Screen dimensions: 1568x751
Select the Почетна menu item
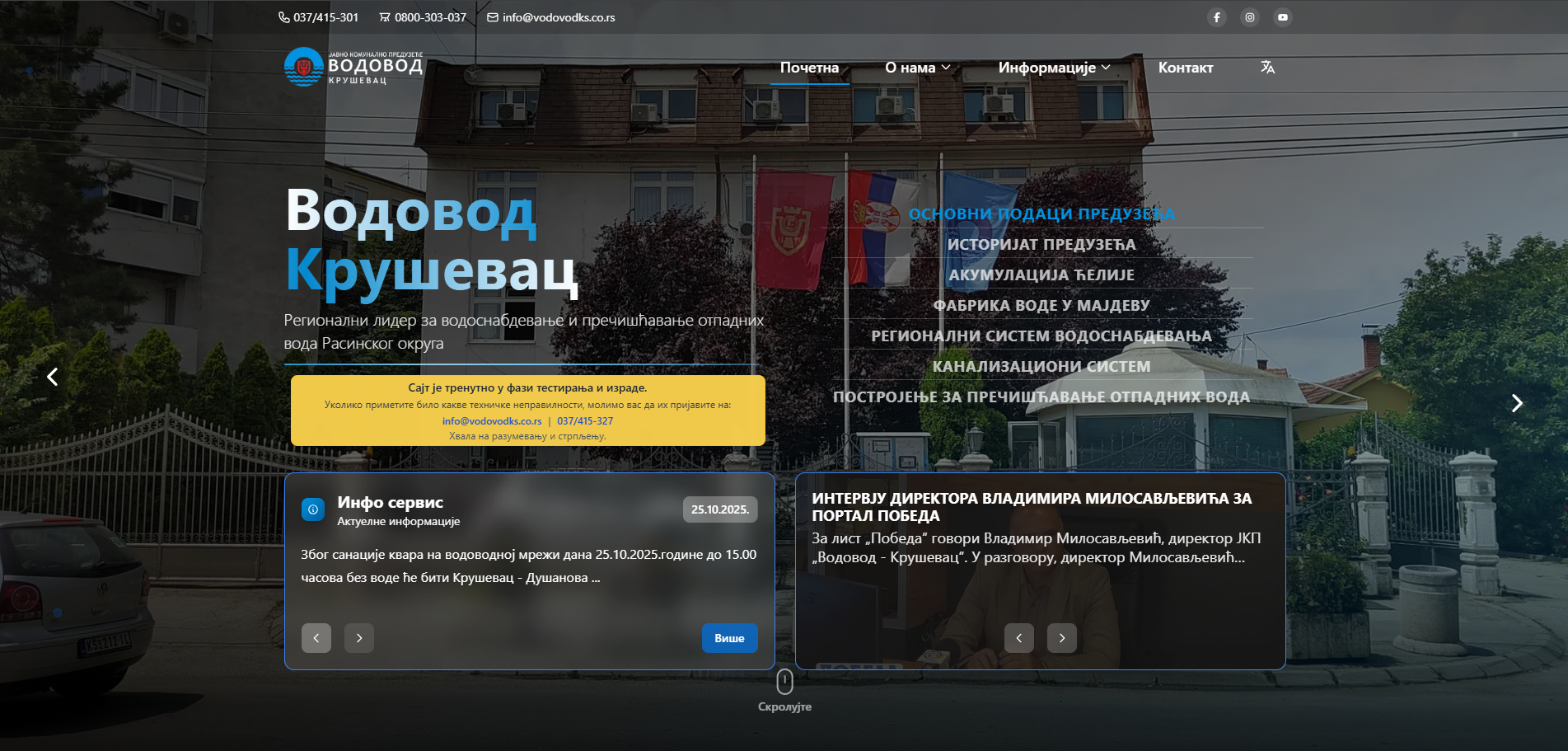tap(809, 68)
